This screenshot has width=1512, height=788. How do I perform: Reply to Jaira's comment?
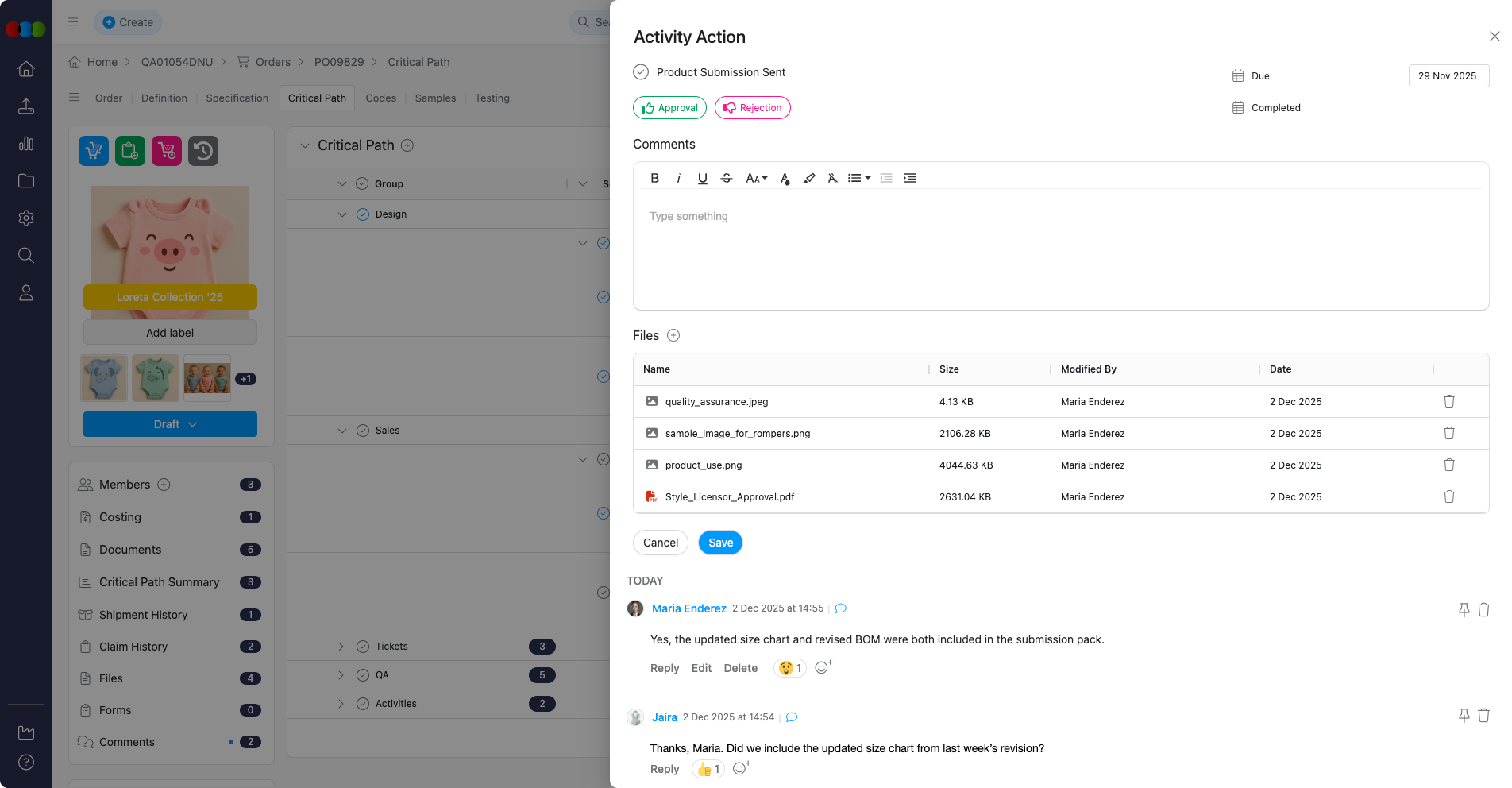(665, 769)
